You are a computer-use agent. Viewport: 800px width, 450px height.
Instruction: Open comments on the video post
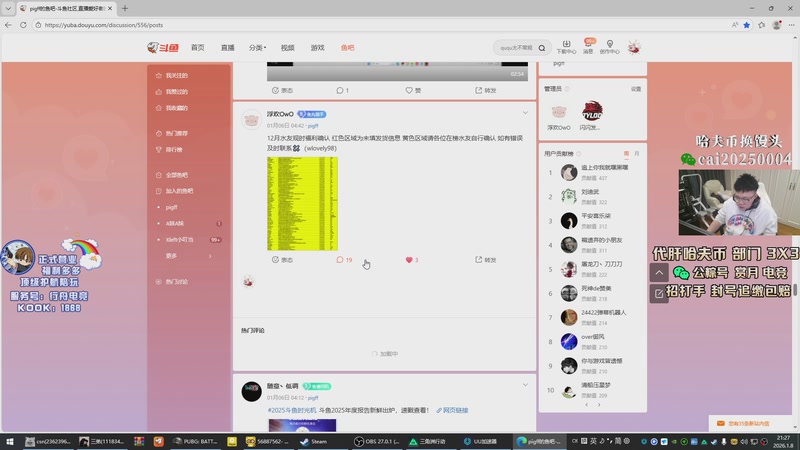(342, 90)
